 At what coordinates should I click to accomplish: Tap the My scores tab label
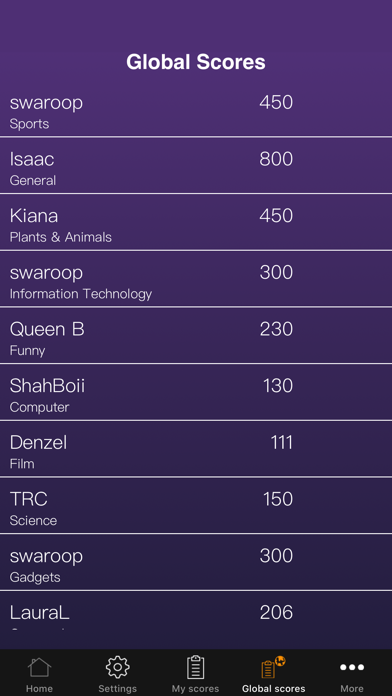point(195,689)
